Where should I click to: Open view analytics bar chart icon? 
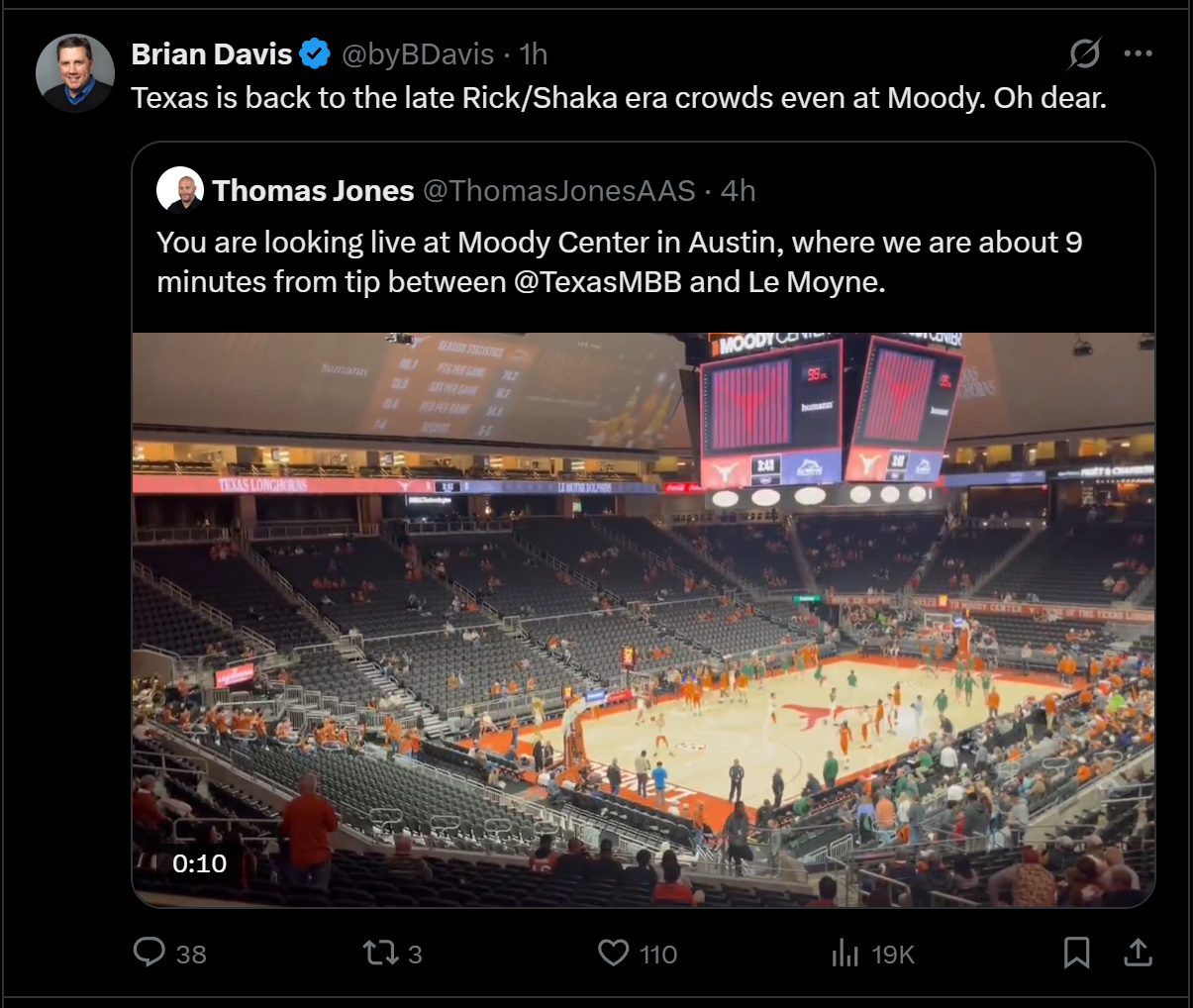click(845, 953)
